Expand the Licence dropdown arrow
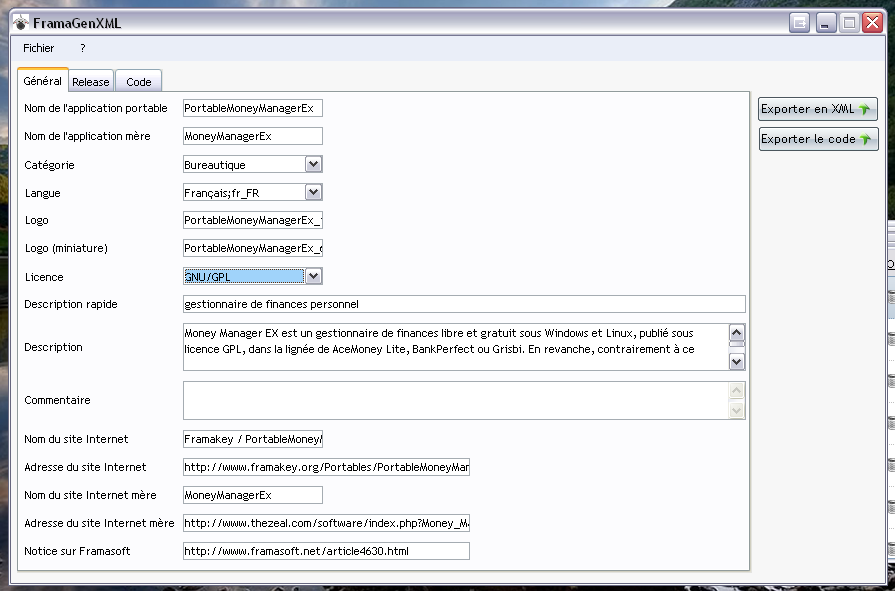The height and width of the screenshot is (591, 895). pyautogui.click(x=313, y=276)
